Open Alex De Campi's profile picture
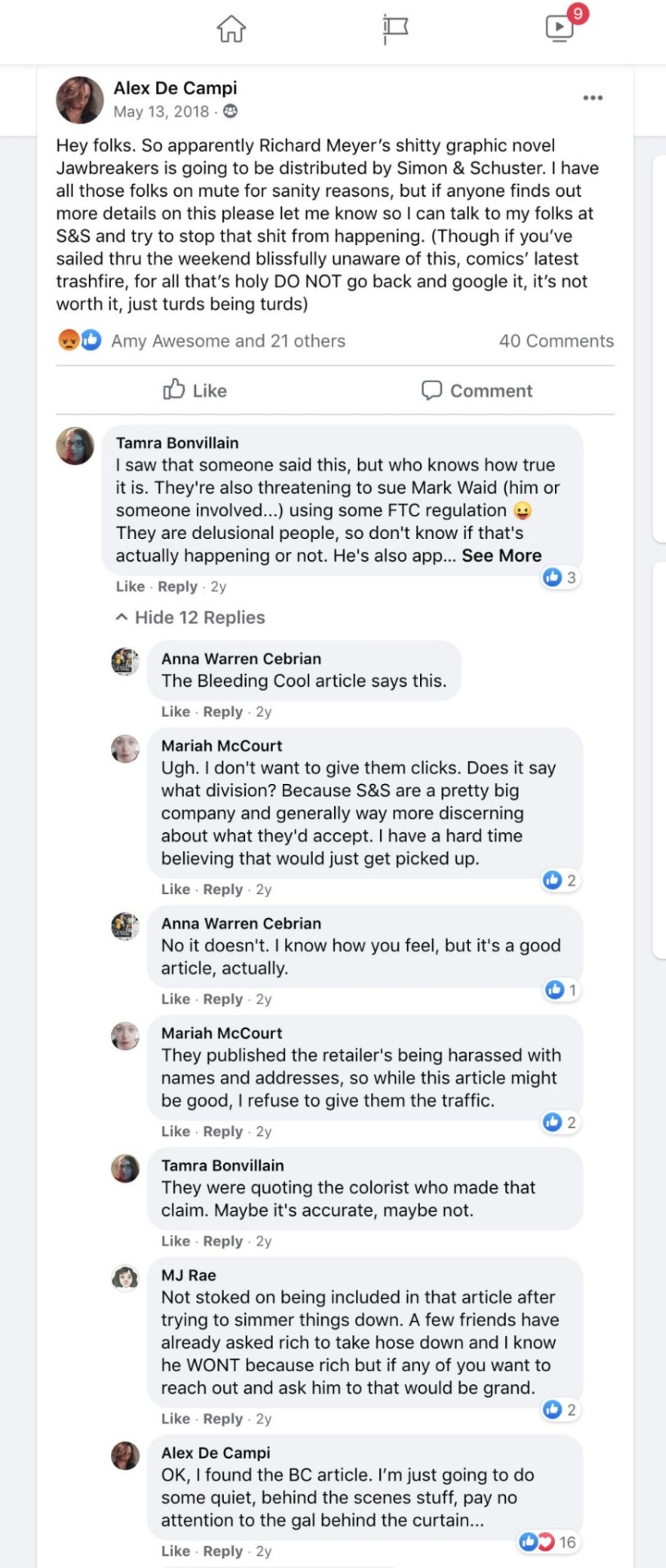 tap(79, 100)
